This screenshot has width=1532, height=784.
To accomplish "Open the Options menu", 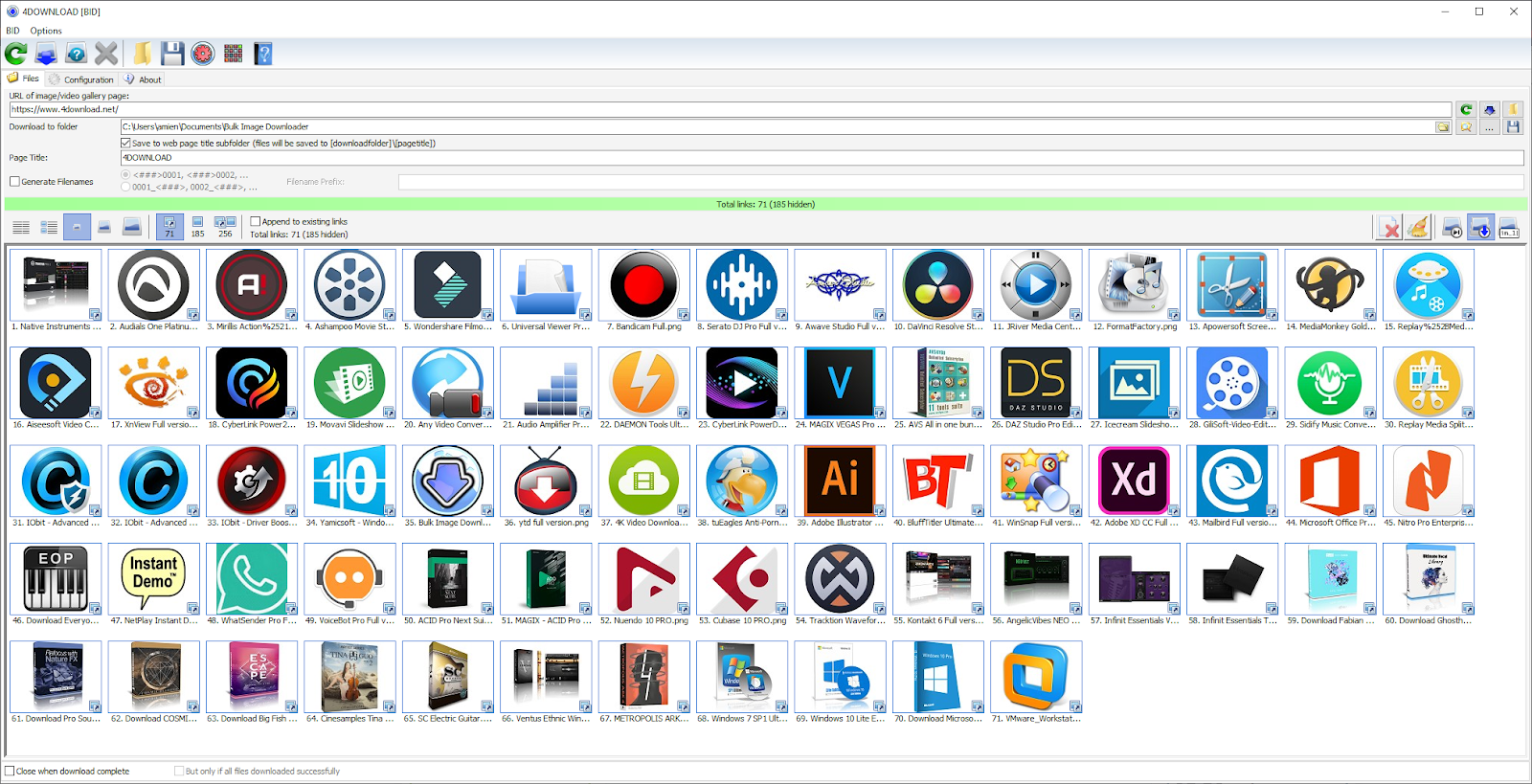I will [x=46, y=31].
